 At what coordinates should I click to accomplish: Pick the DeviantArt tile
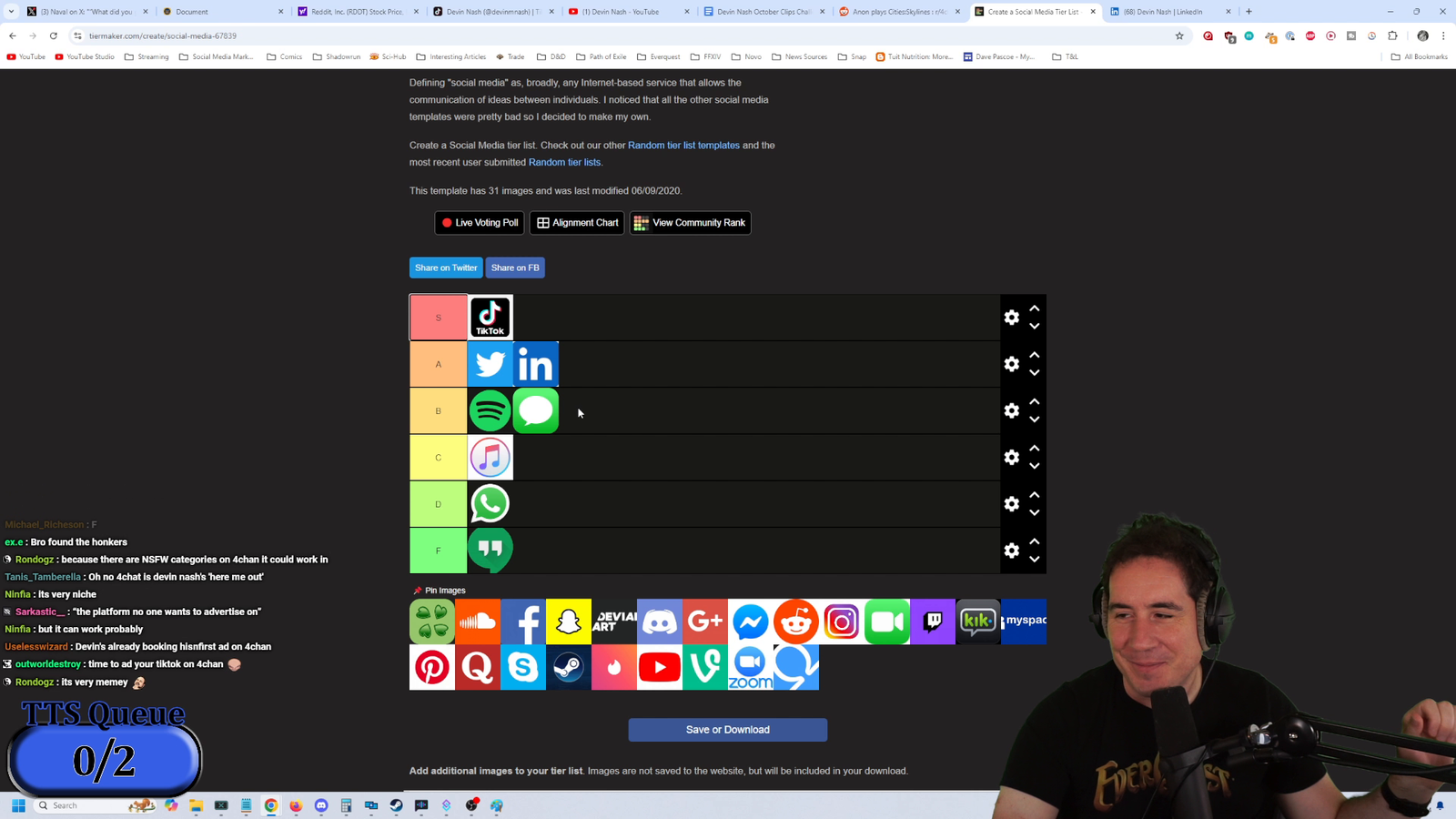[614, 622]
